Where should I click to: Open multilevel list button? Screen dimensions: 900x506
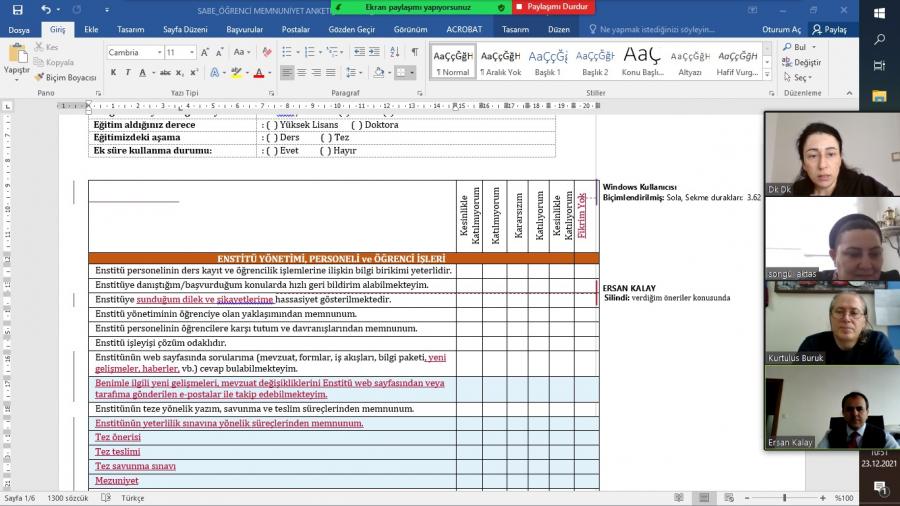pos(332,52)
